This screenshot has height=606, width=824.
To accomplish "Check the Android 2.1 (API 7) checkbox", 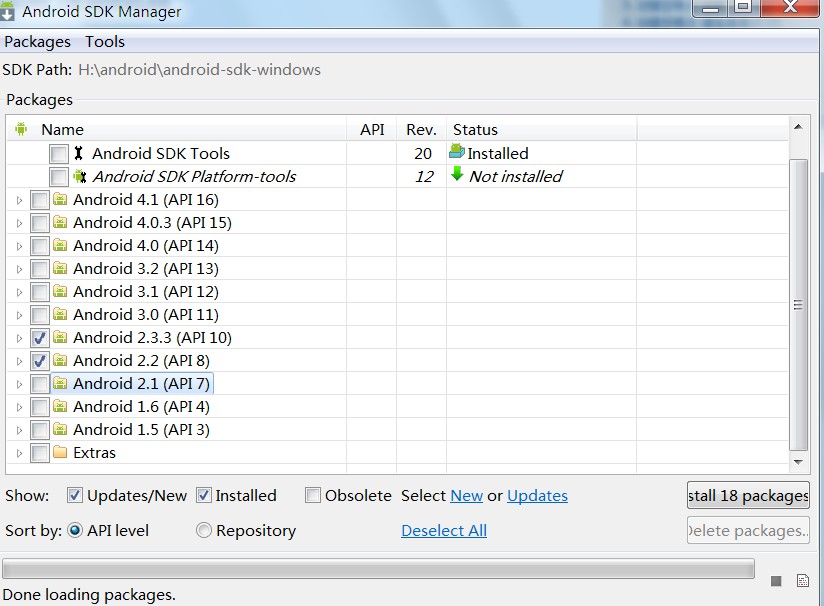I will [40, 384].
